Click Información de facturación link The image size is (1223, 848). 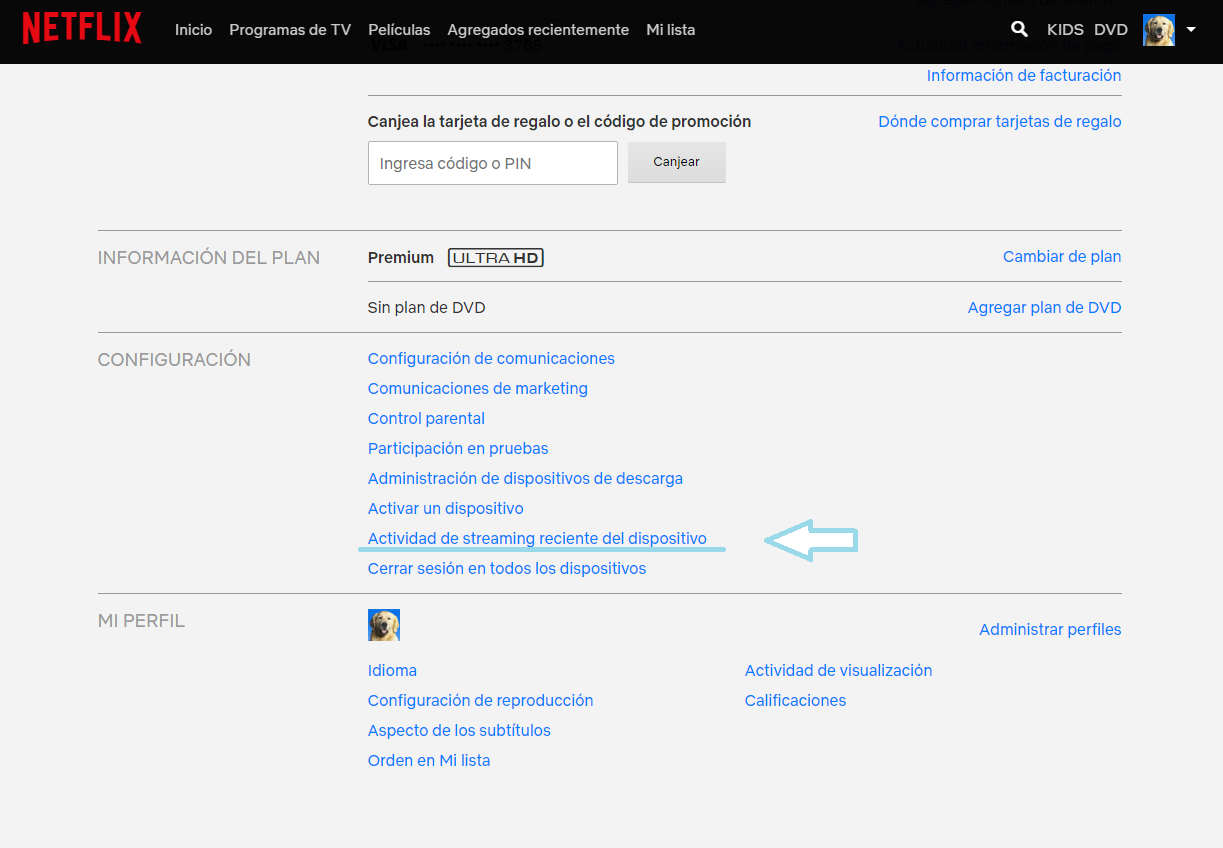click(x=1023, y=75)
